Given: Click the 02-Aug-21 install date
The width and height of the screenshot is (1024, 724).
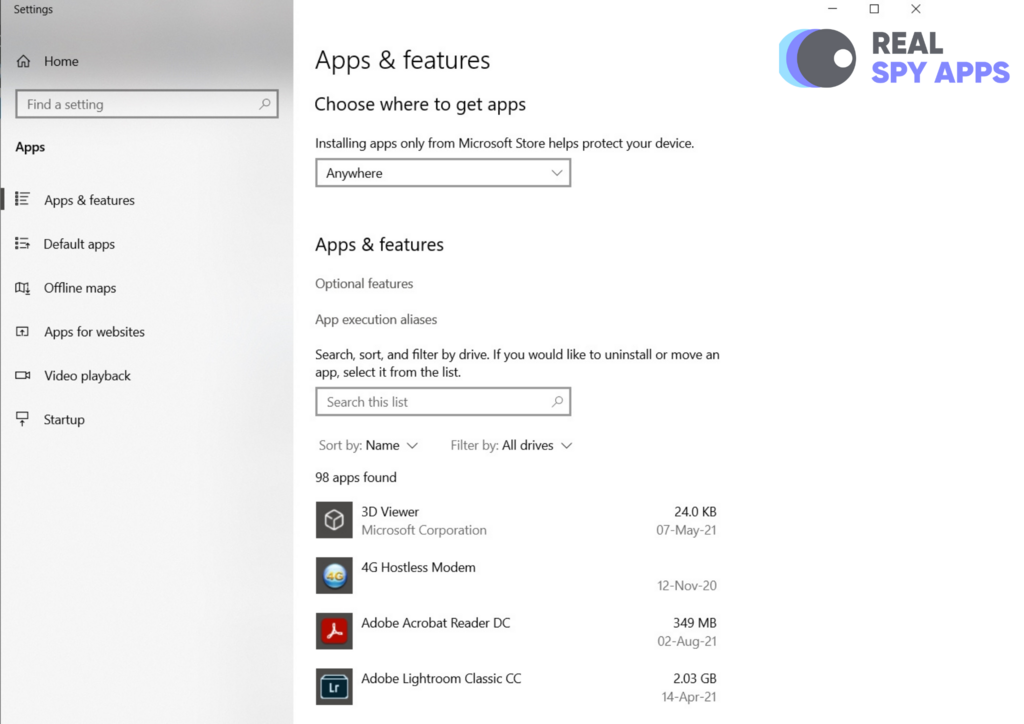Looking at the screenshot, I should (687, 641).
